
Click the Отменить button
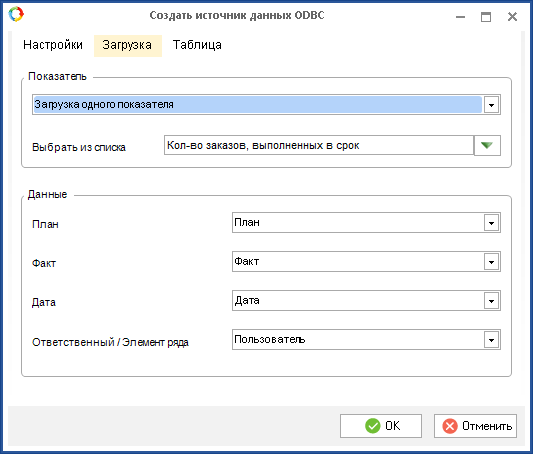475,426
